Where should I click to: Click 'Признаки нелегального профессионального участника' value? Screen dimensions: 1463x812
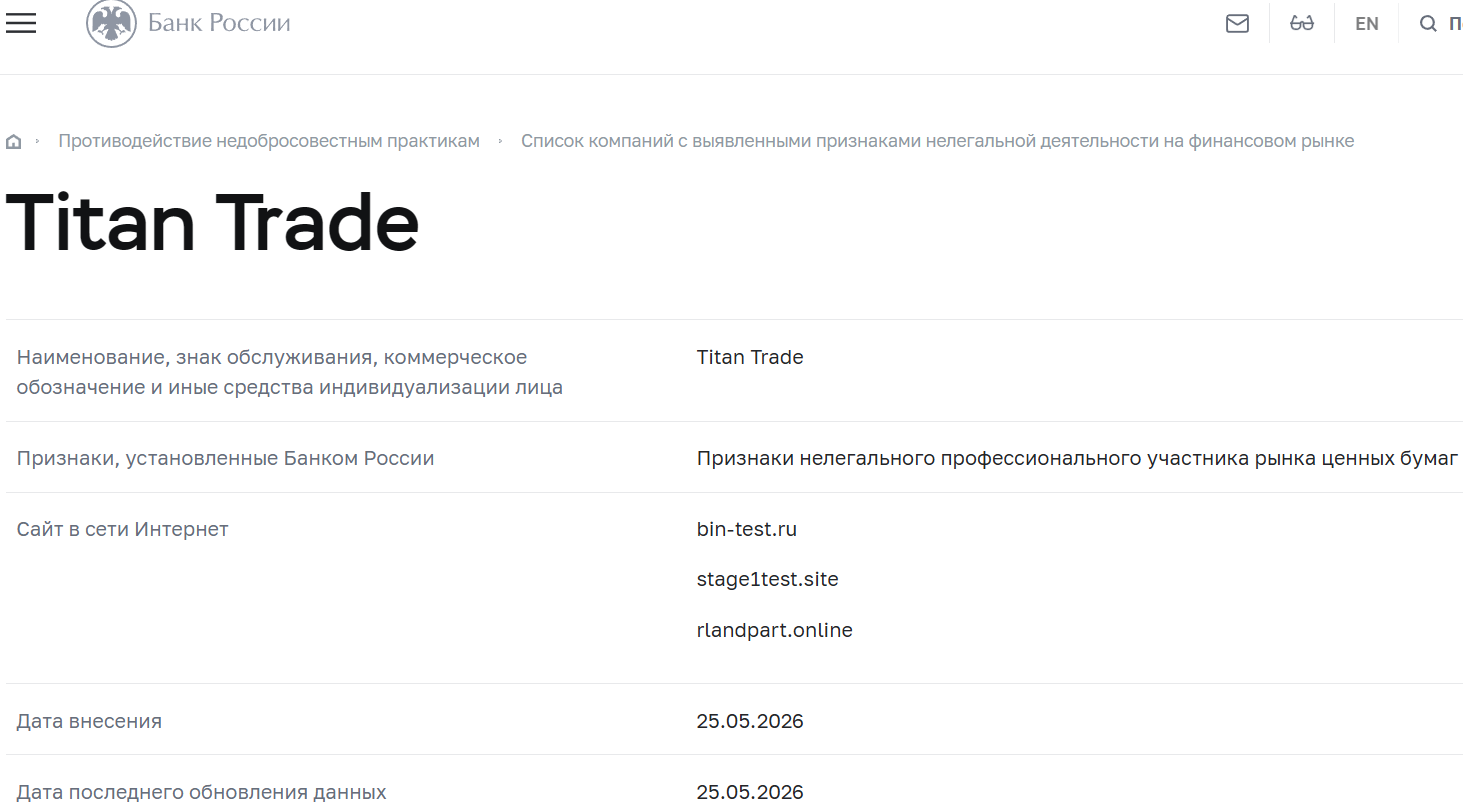tap(1077, 459)
